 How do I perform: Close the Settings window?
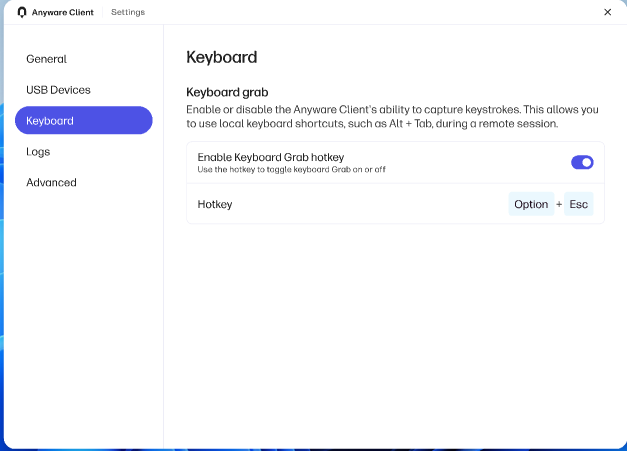(607, 12)
